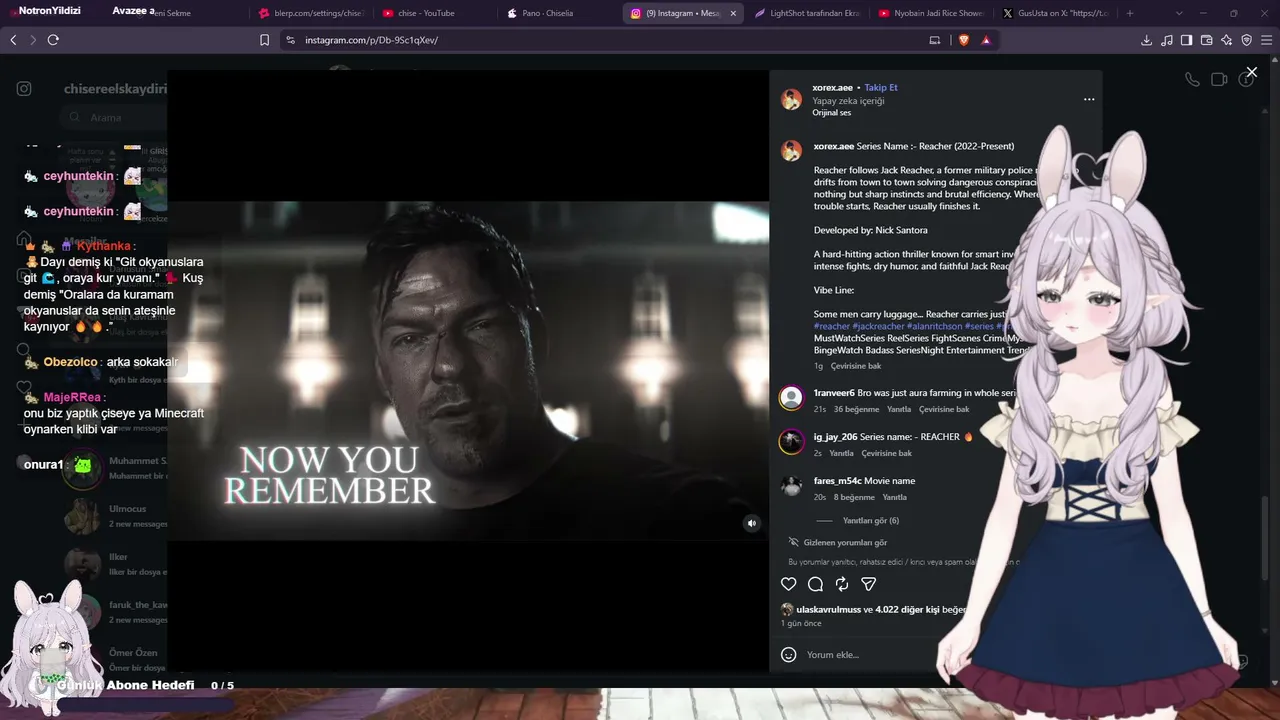Reload the current Instagram page

pos(53,40)
